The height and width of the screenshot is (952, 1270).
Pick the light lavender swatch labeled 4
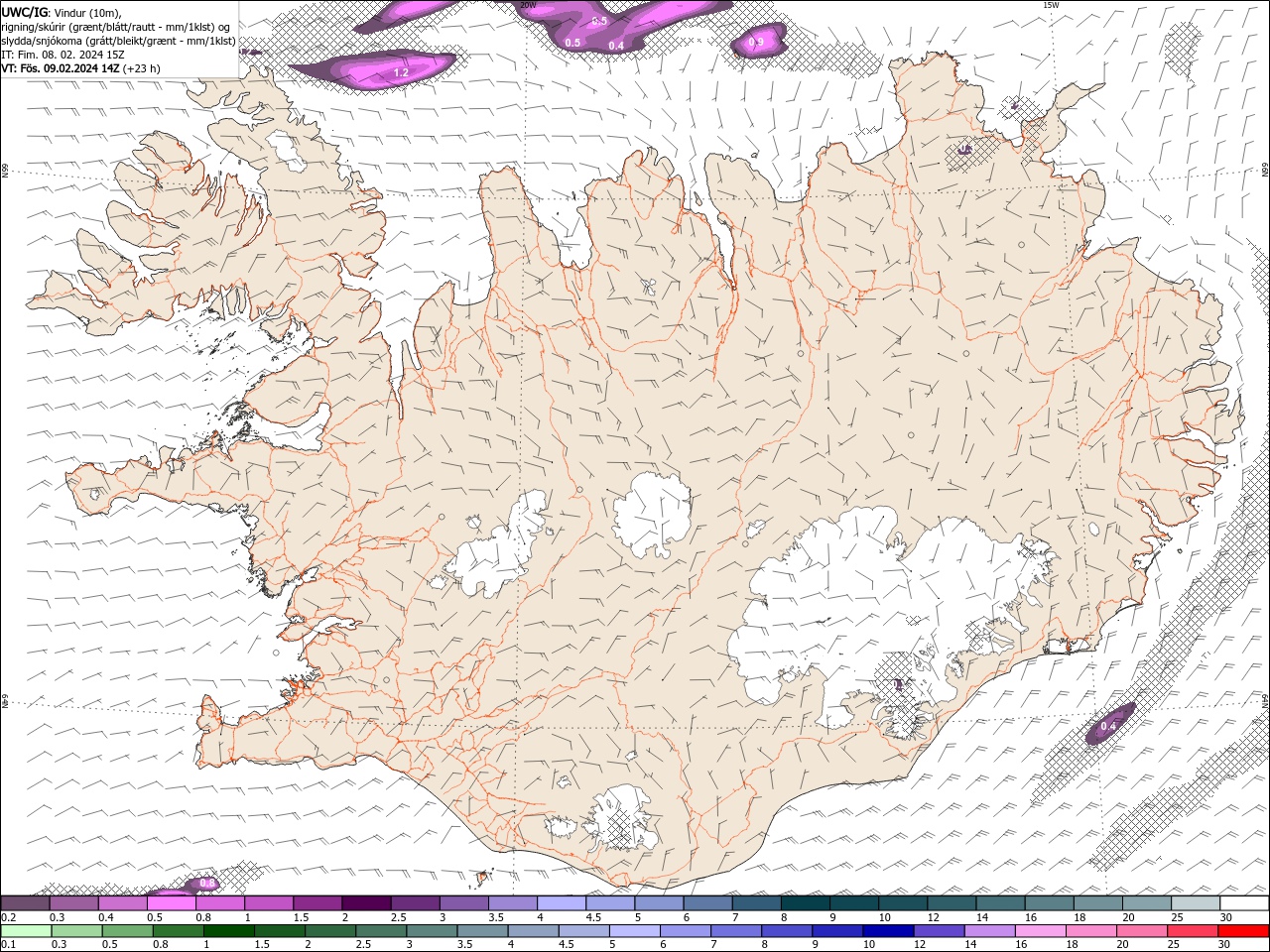(x=562, y=903)
